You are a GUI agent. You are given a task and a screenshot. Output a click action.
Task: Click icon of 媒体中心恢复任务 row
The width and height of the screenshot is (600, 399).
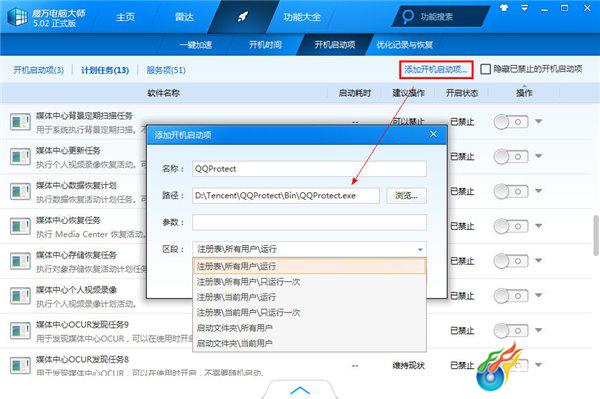[x=20, y=226]
